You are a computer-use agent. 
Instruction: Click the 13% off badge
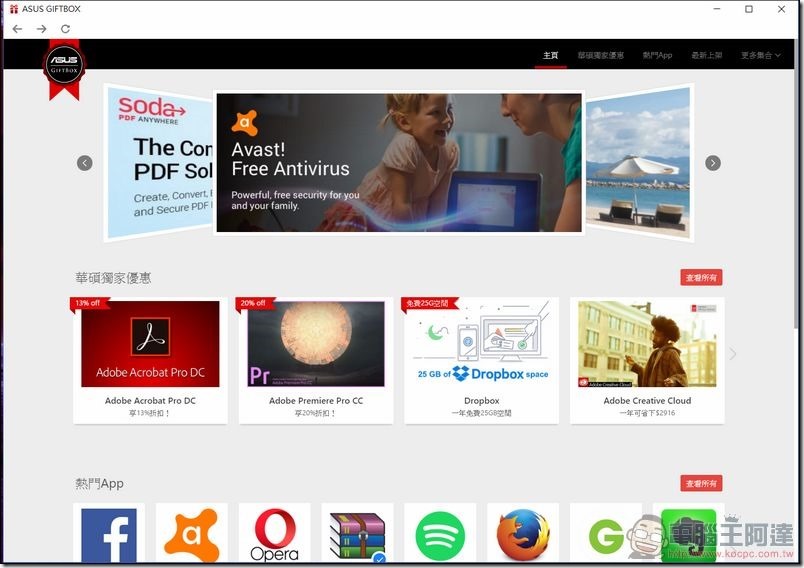(x=88, y=303)
